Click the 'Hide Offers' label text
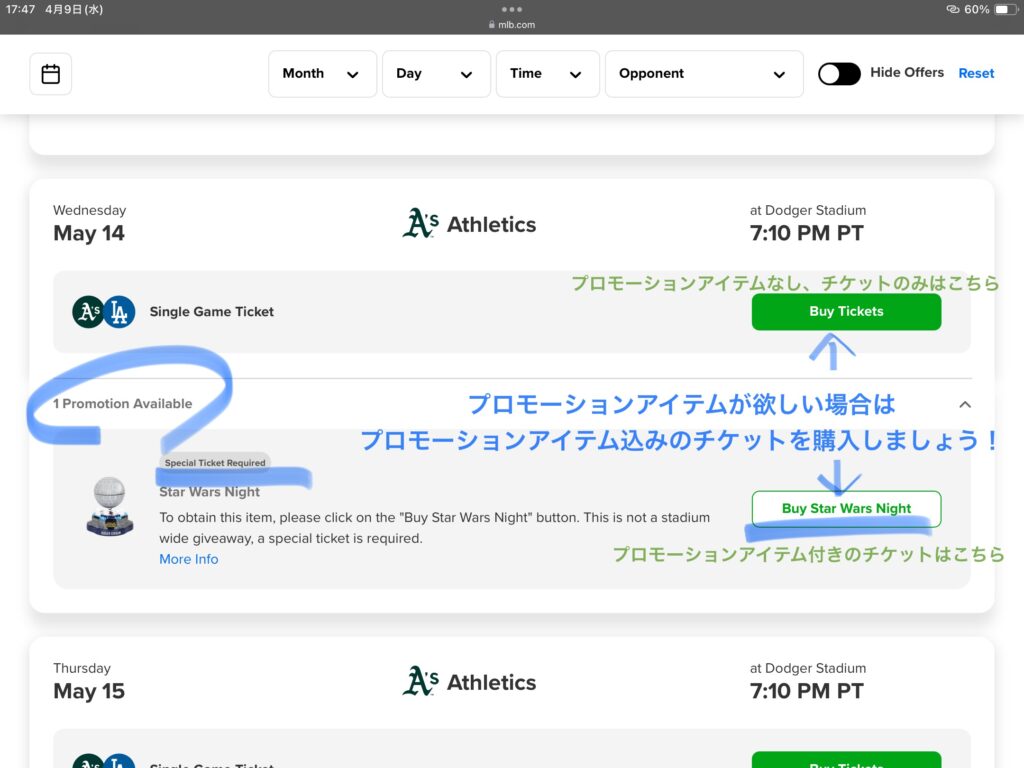Screen dimensions: 1024x768 906,72
